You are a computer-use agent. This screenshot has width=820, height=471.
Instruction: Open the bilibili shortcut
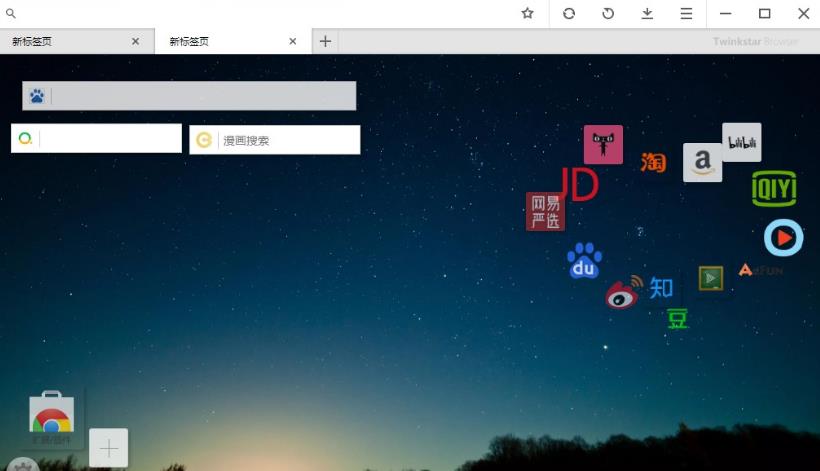742,142
